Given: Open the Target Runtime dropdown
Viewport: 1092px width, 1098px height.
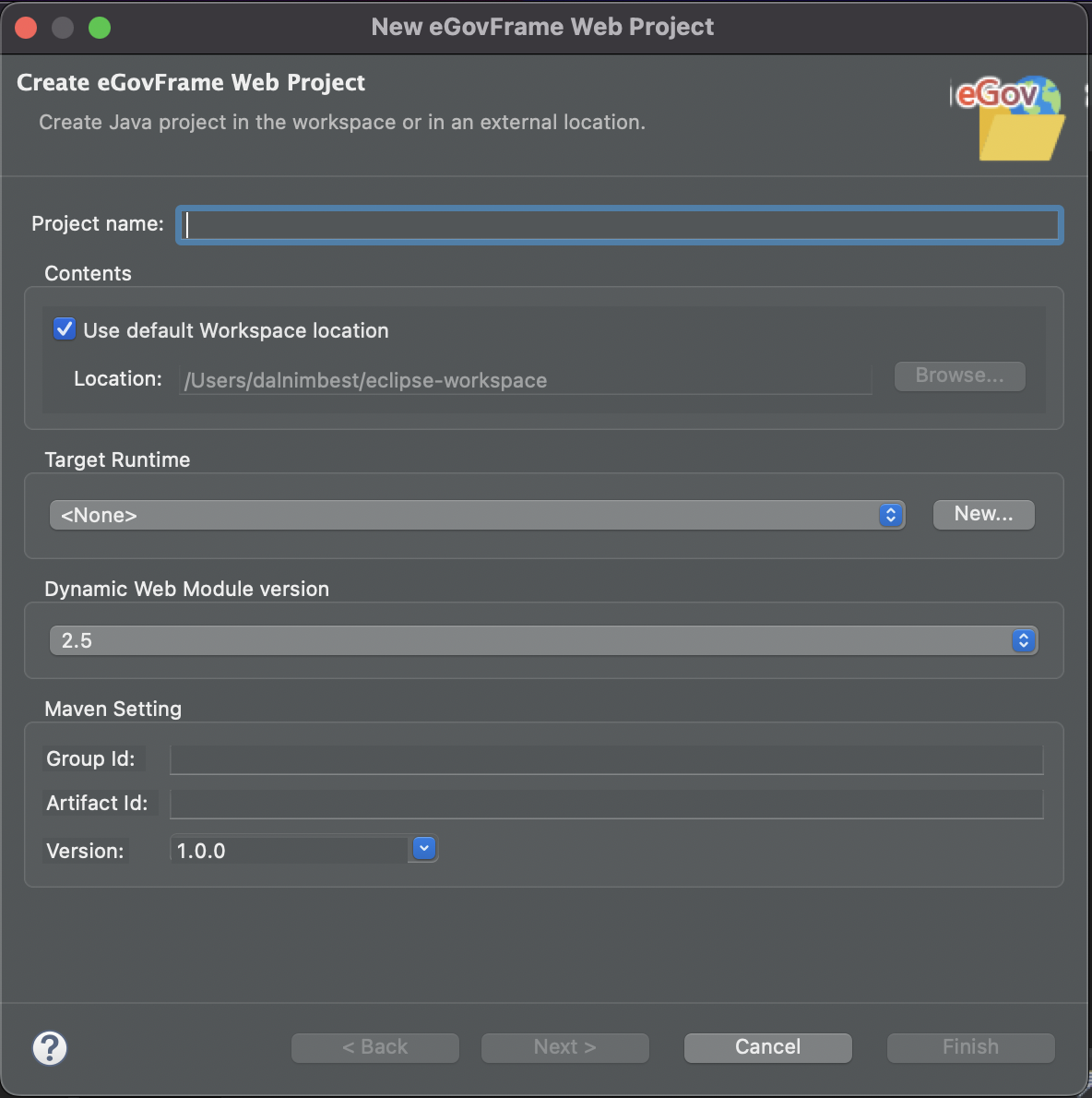Looking at the screenshot, I should click(478, 515).
